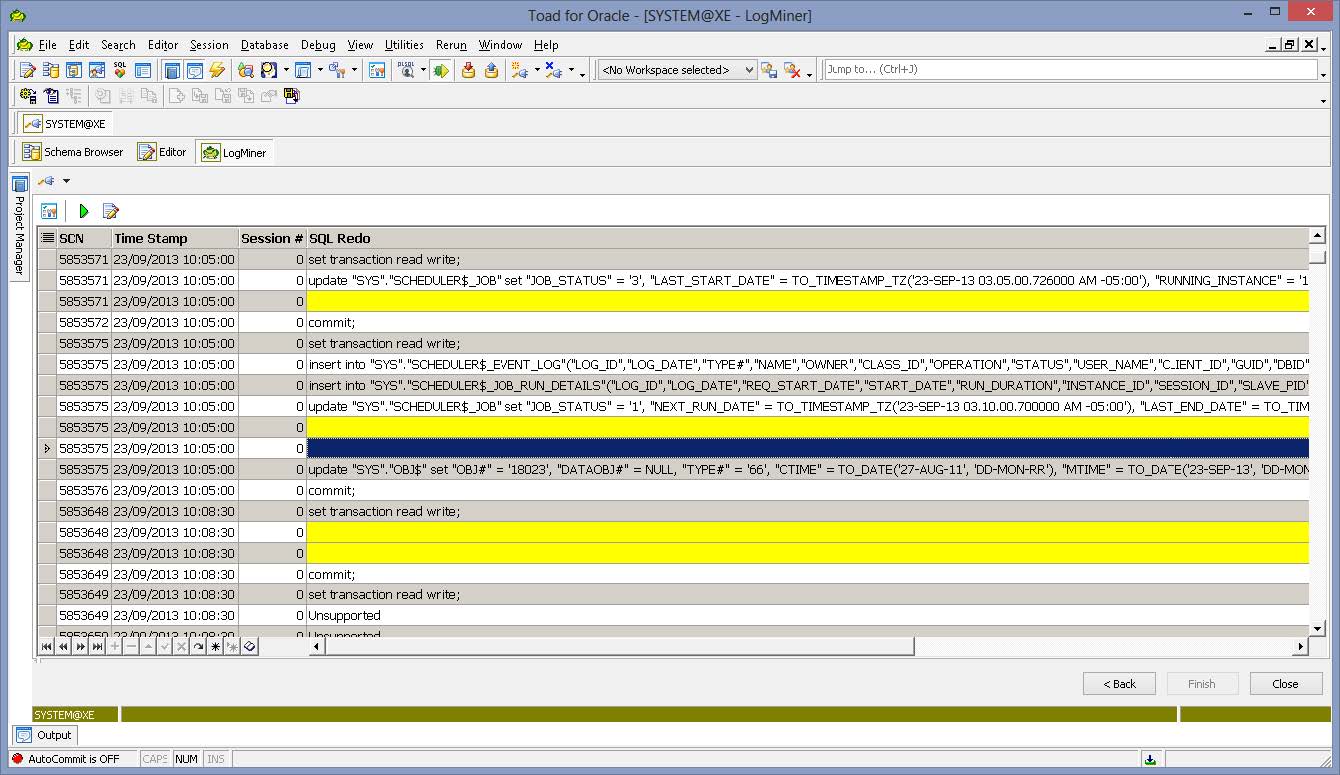The image size is (1340, 775).
Task: Click the Jump to search field
Action: (1070, 70)
